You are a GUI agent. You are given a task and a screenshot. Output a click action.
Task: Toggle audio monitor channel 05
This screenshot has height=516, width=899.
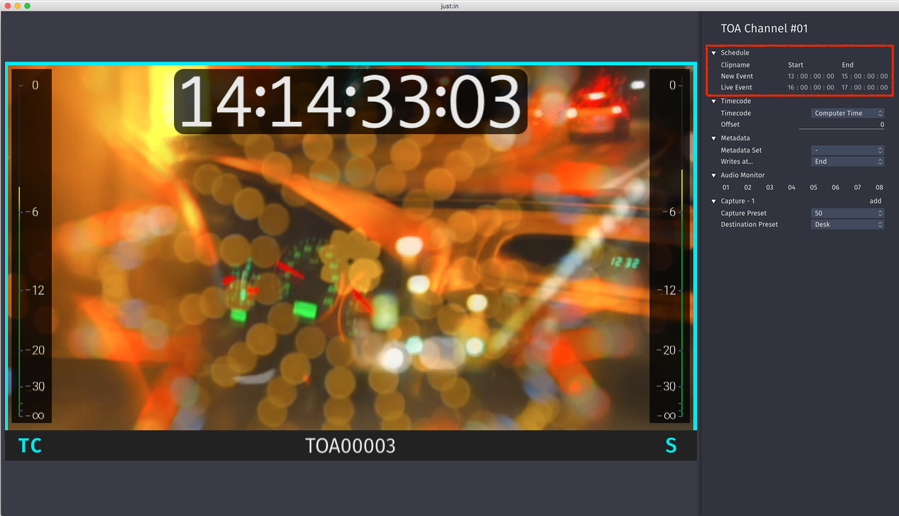pyautogui.click(x=814, y=187)
